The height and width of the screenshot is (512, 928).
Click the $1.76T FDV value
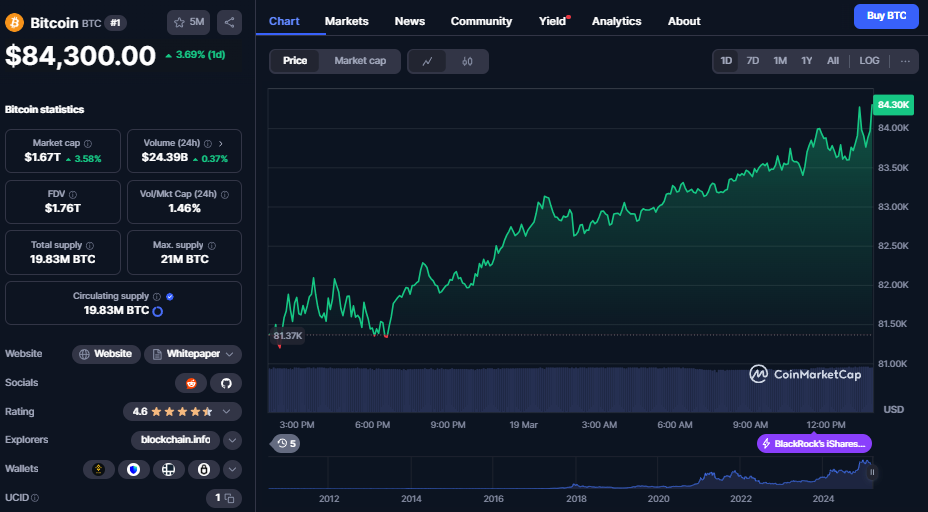tap(63, 208)
